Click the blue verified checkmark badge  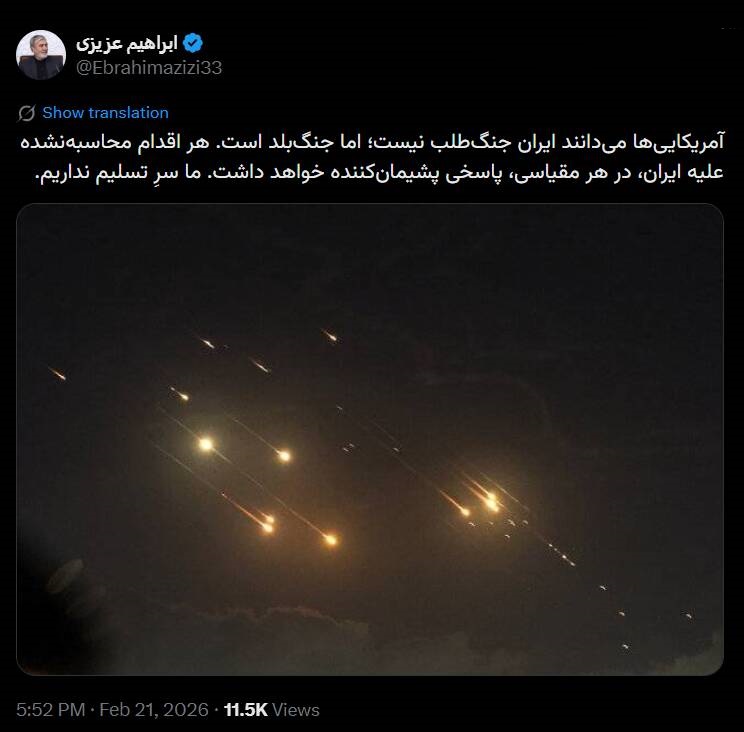click(193, 43)
